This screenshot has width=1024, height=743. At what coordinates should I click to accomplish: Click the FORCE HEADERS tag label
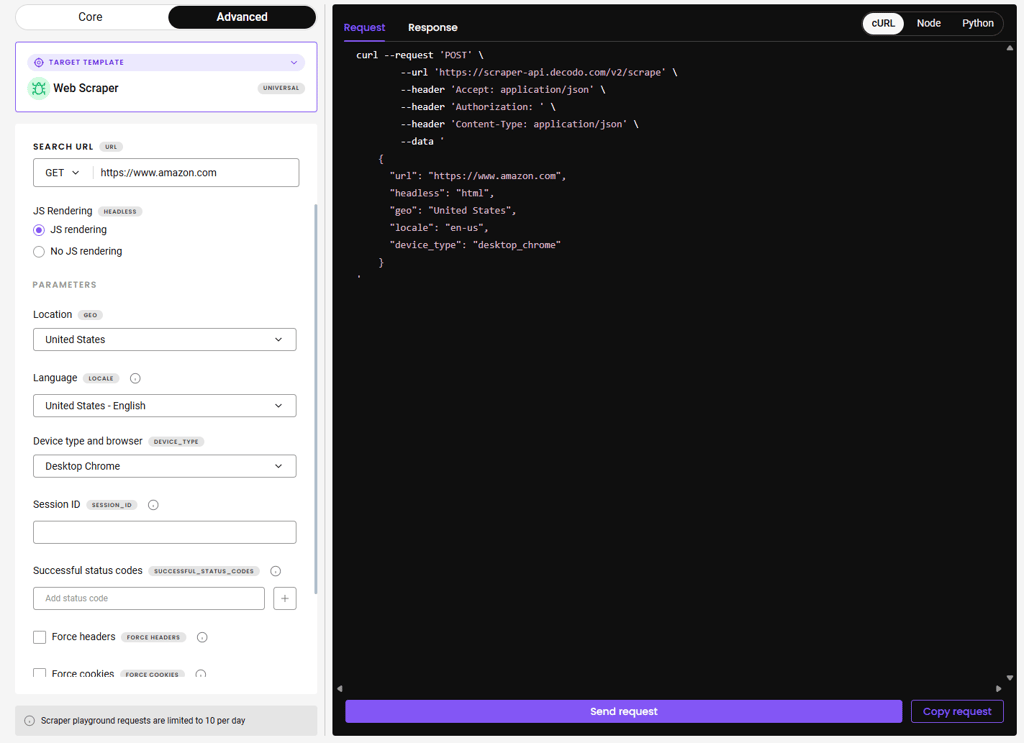[x=153, y=637]
